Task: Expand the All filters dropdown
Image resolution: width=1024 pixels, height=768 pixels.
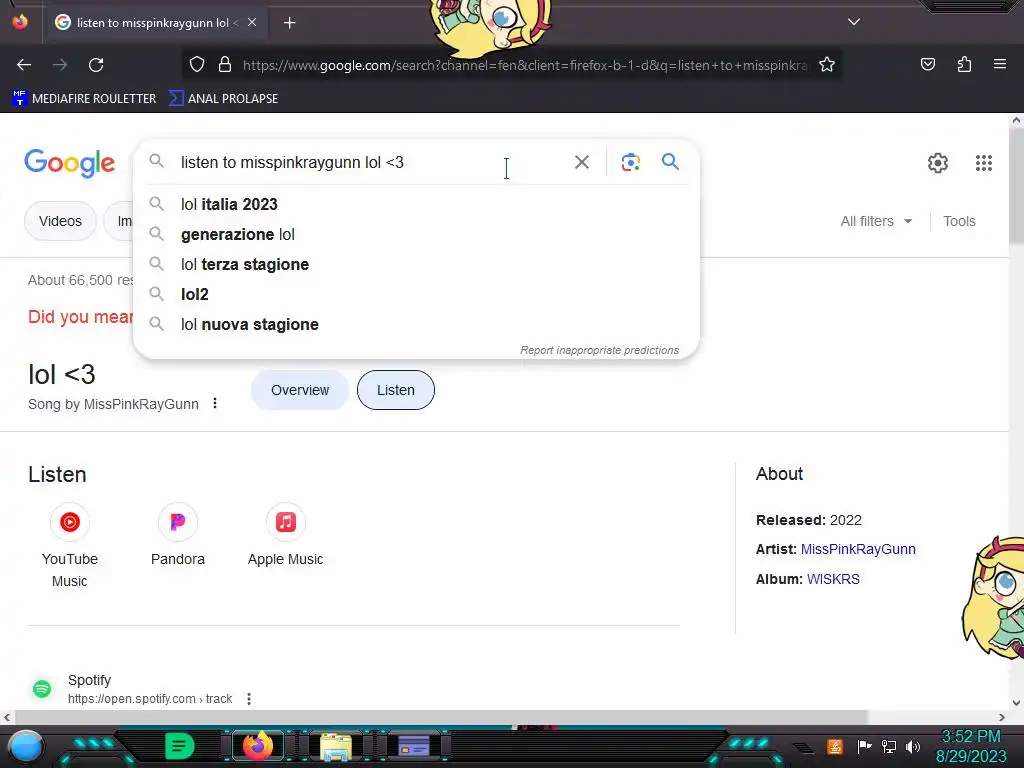Action: 876,221
